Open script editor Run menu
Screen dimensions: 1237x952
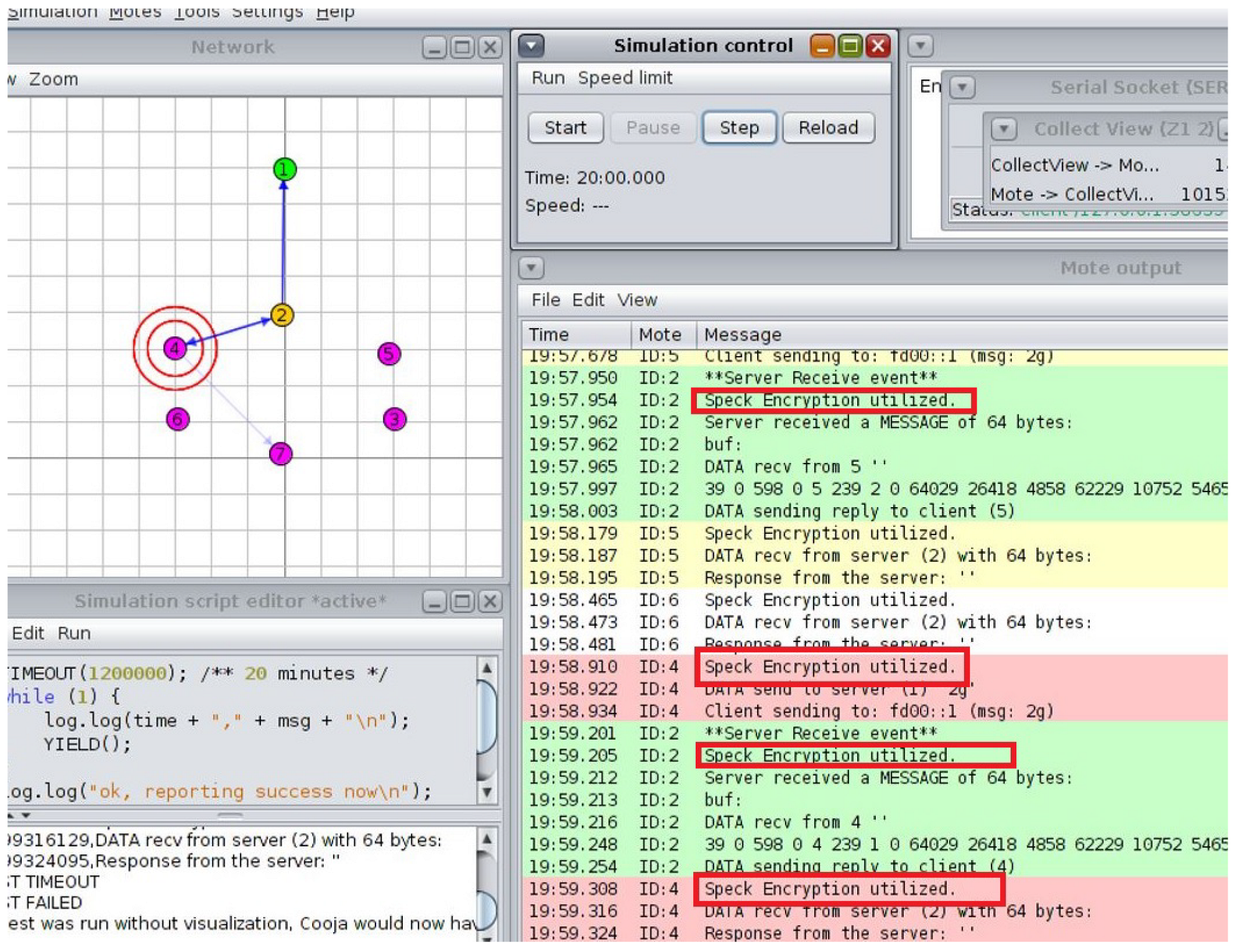tap(74, 633)
